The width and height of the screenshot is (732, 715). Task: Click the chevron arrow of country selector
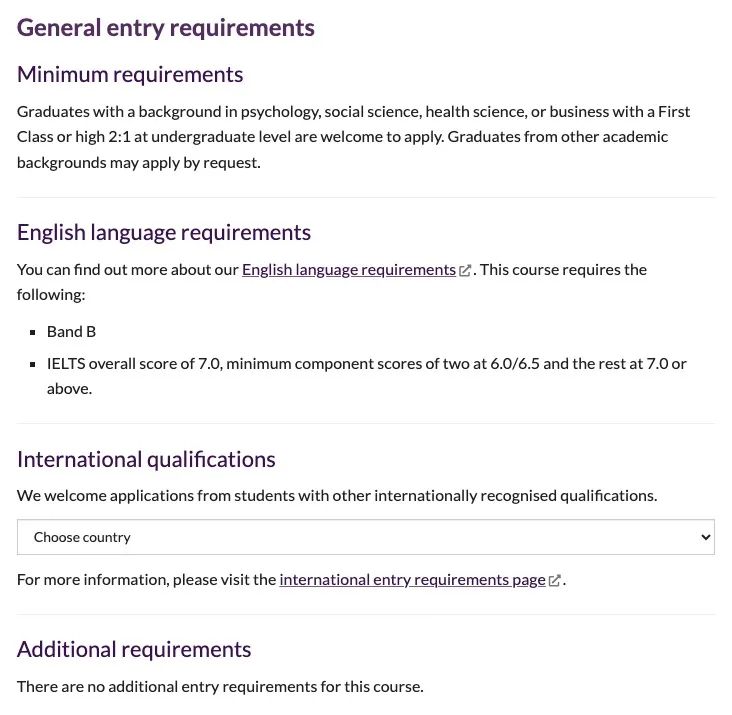(705, 537)
